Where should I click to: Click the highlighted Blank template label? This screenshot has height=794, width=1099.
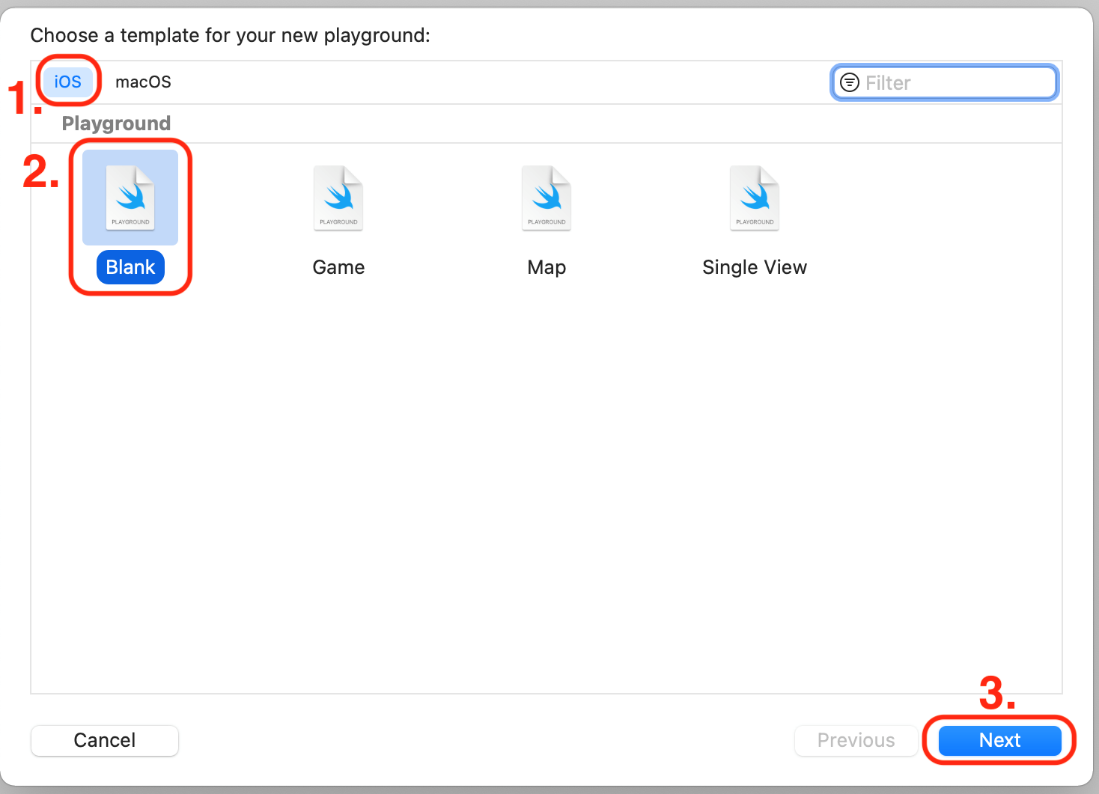tap(130, 267)
